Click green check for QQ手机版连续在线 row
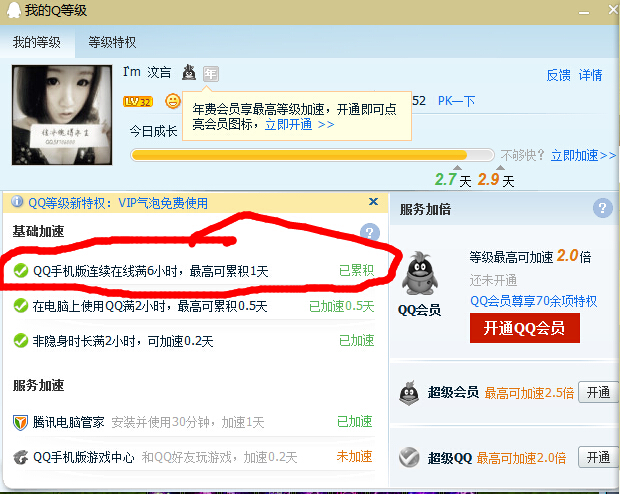 coord(21,271)
